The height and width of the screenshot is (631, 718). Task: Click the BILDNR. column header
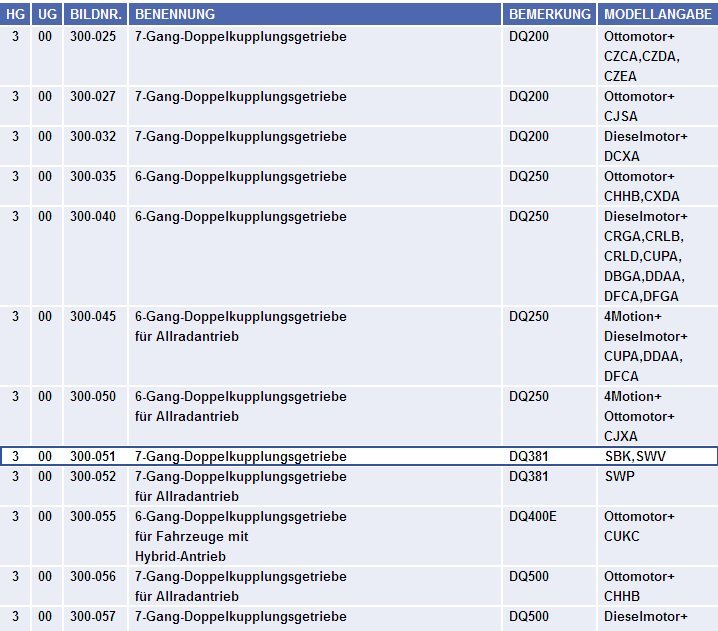(x=95, y=15)
